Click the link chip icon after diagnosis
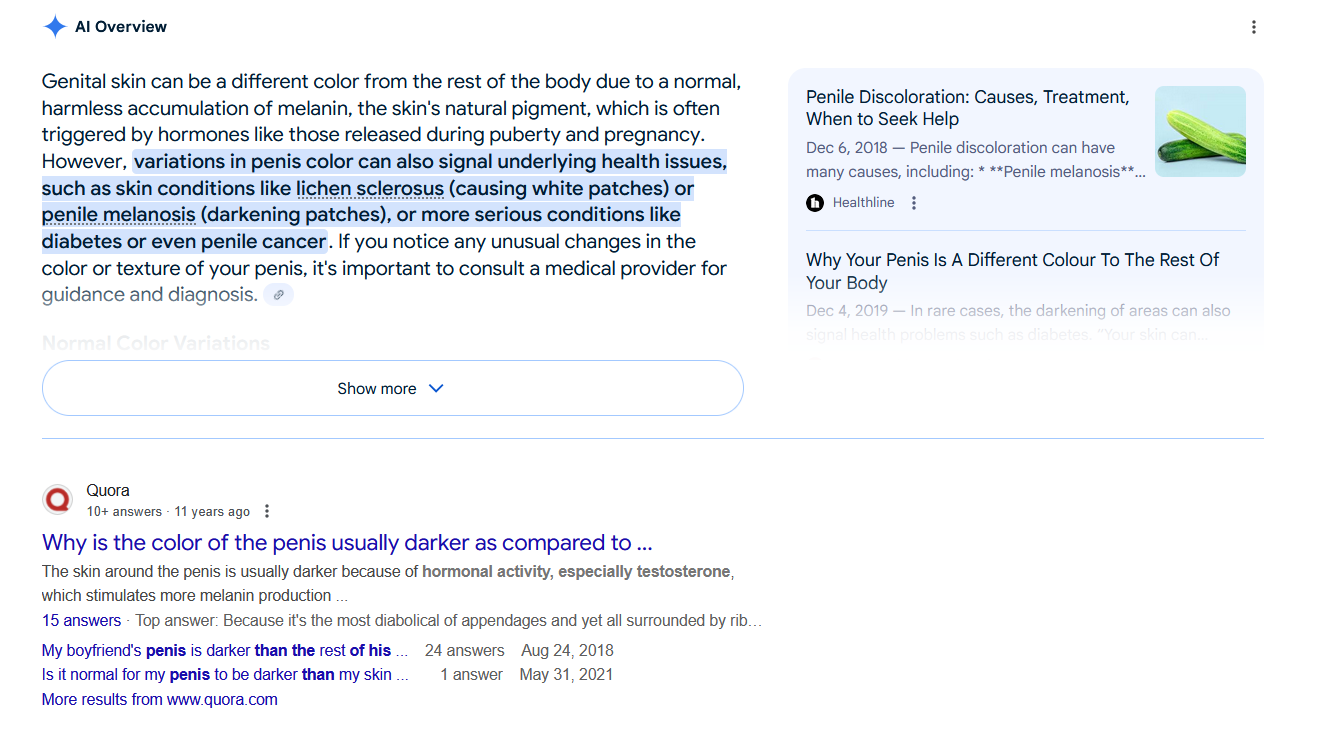Image resolution: width=1336 pixels, height=741 pixels. pos(279,295)
